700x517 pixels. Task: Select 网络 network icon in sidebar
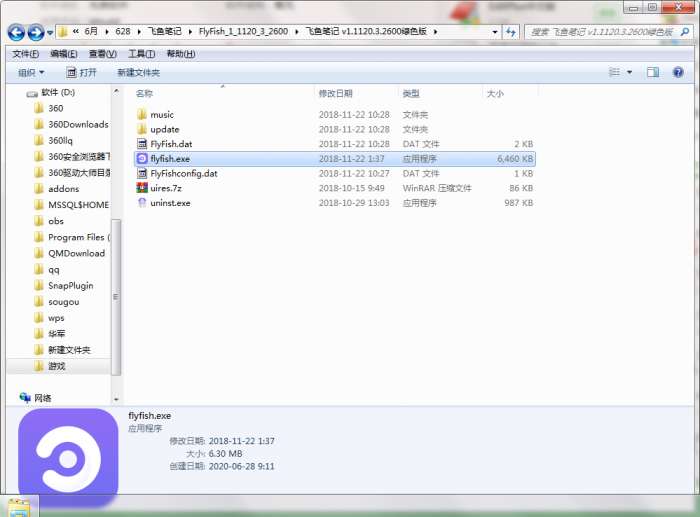point(25,397)
